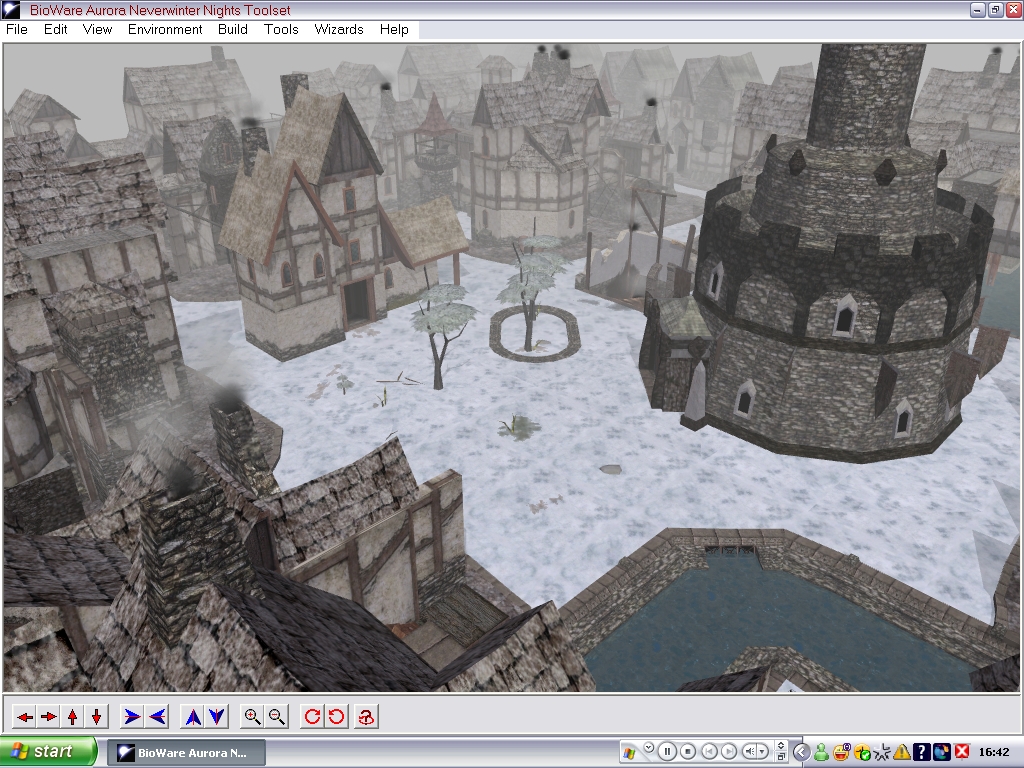Pan the camera right with red right arrow
Image resolution: width=1024 pixels, height=768 pixels.
48,716
